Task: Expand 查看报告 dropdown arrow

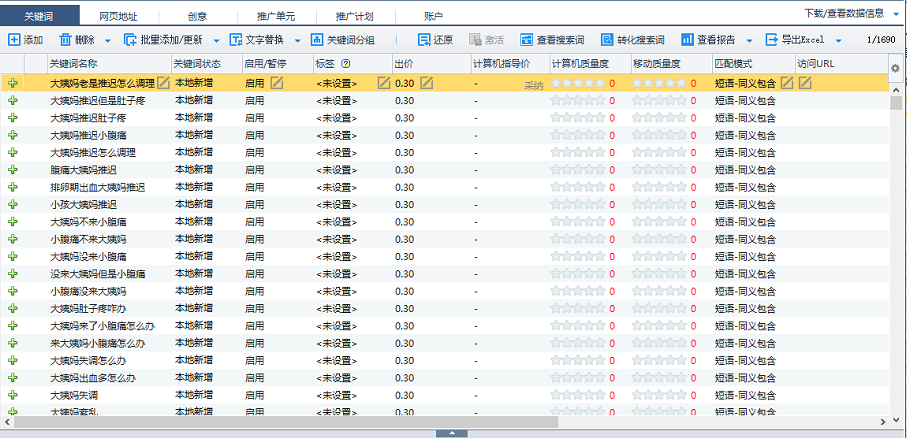Action: click(x=750, y=41)
